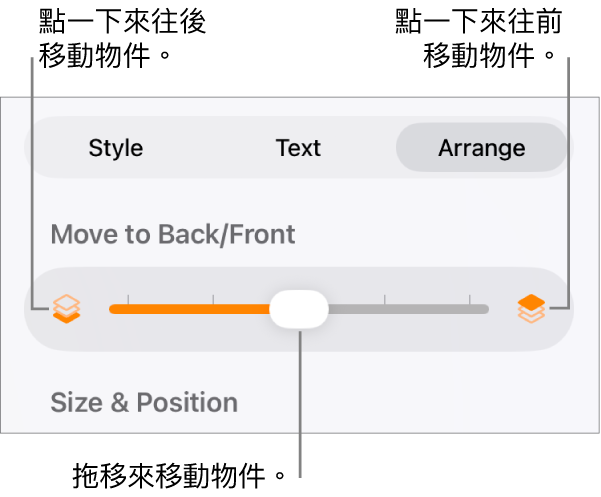This screenshot has width=601, height=497.
Task: Switch to the Style tab
Action: point(116,149)
